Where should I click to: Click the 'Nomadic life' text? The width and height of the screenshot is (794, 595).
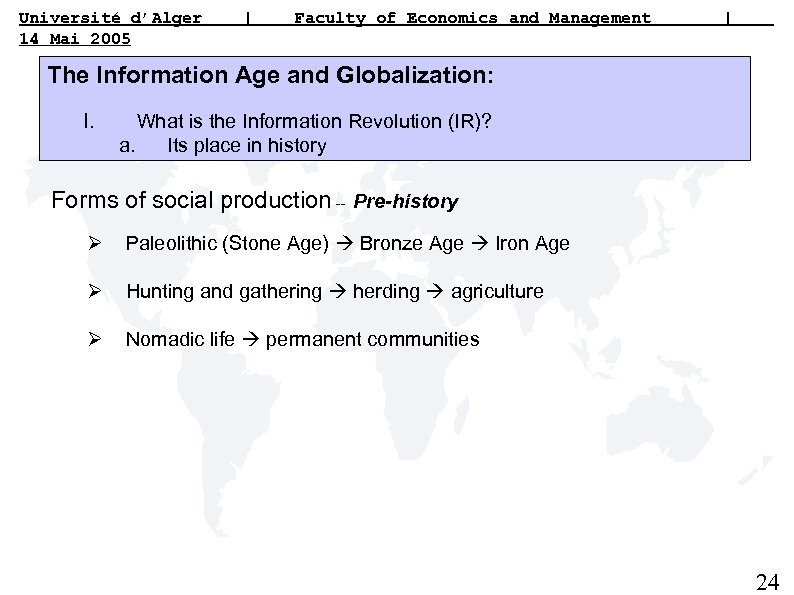180,339
